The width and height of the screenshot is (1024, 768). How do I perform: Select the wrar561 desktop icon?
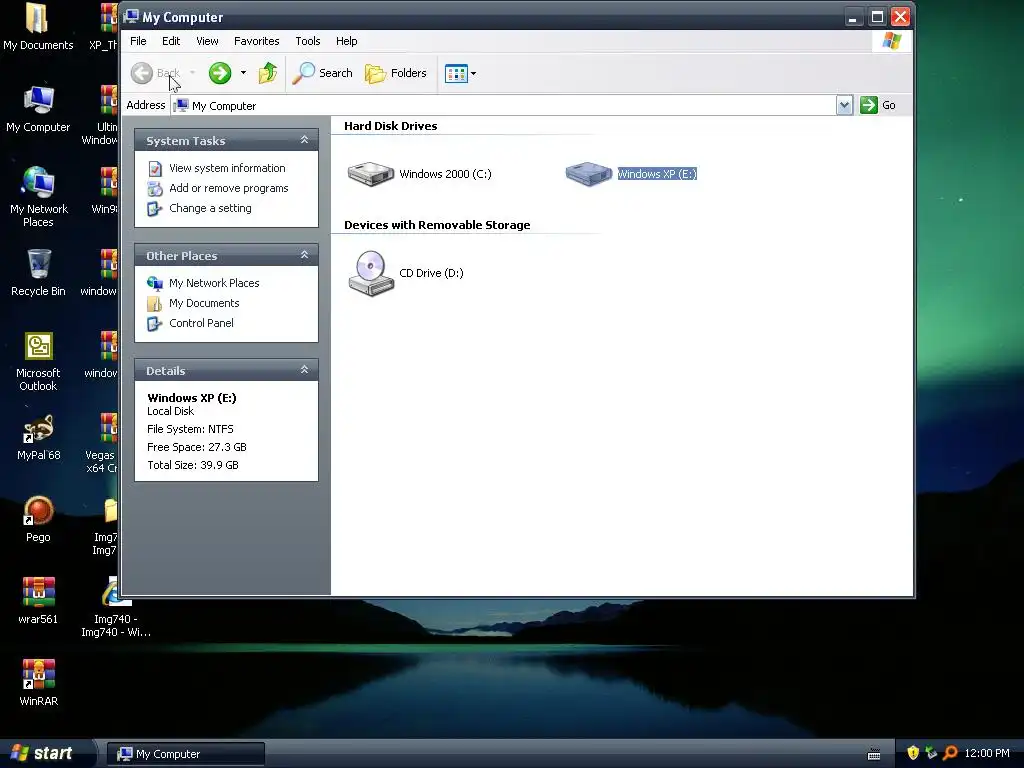coord(38,601)
